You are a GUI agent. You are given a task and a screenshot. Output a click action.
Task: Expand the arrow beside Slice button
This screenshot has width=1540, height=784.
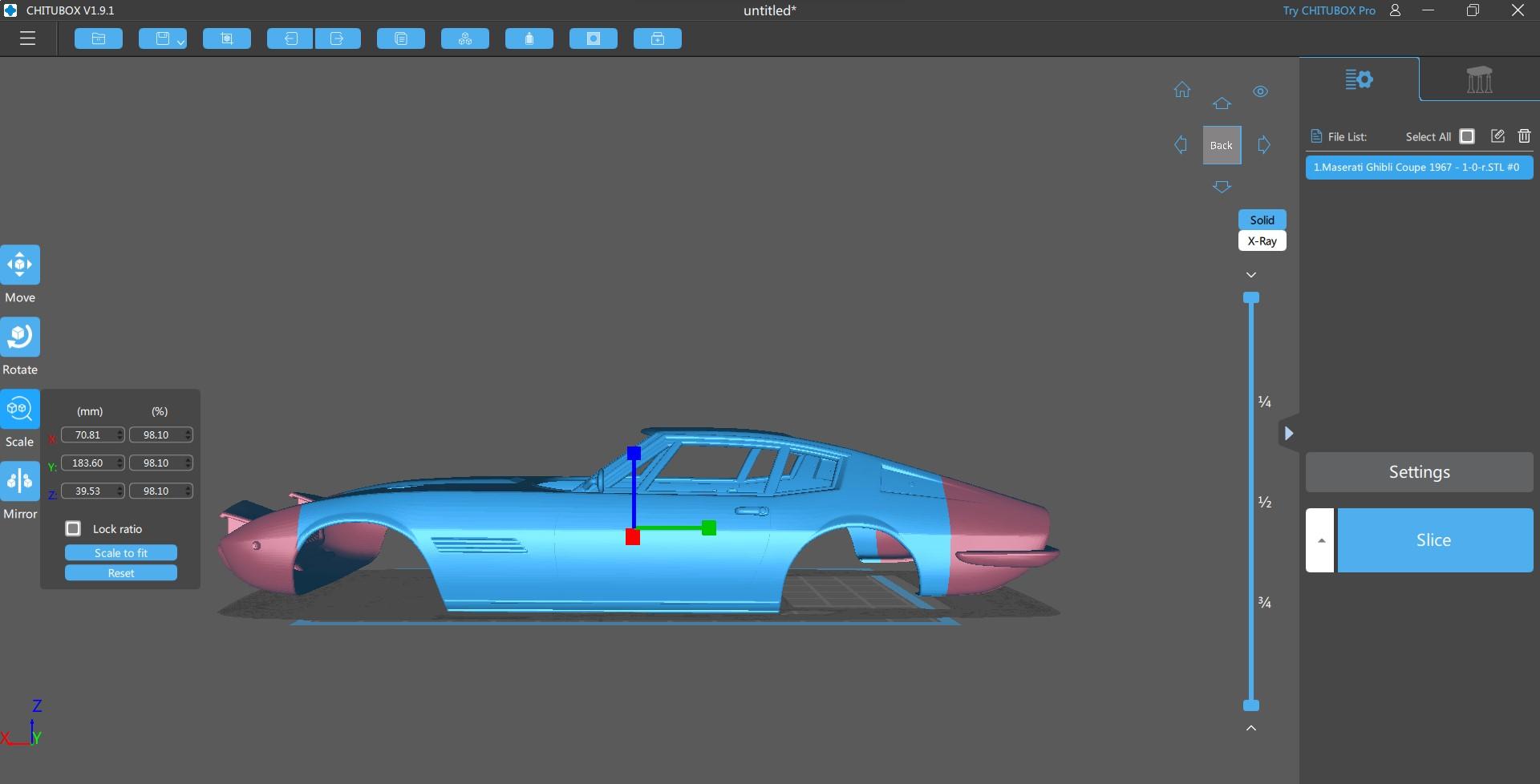(1320, 540)
